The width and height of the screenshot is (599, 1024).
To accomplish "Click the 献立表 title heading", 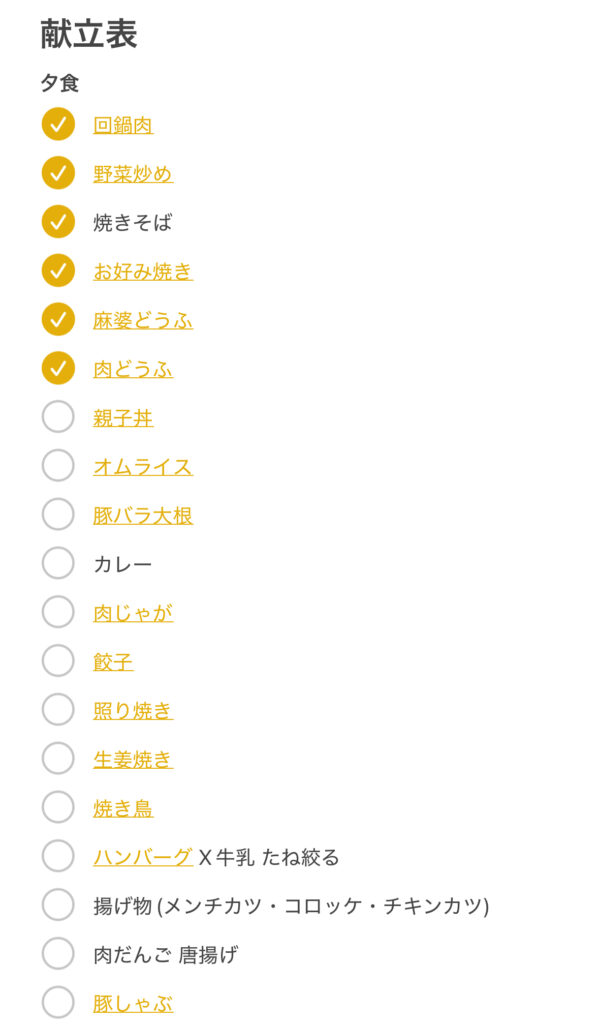I will (x=89, y=34).
